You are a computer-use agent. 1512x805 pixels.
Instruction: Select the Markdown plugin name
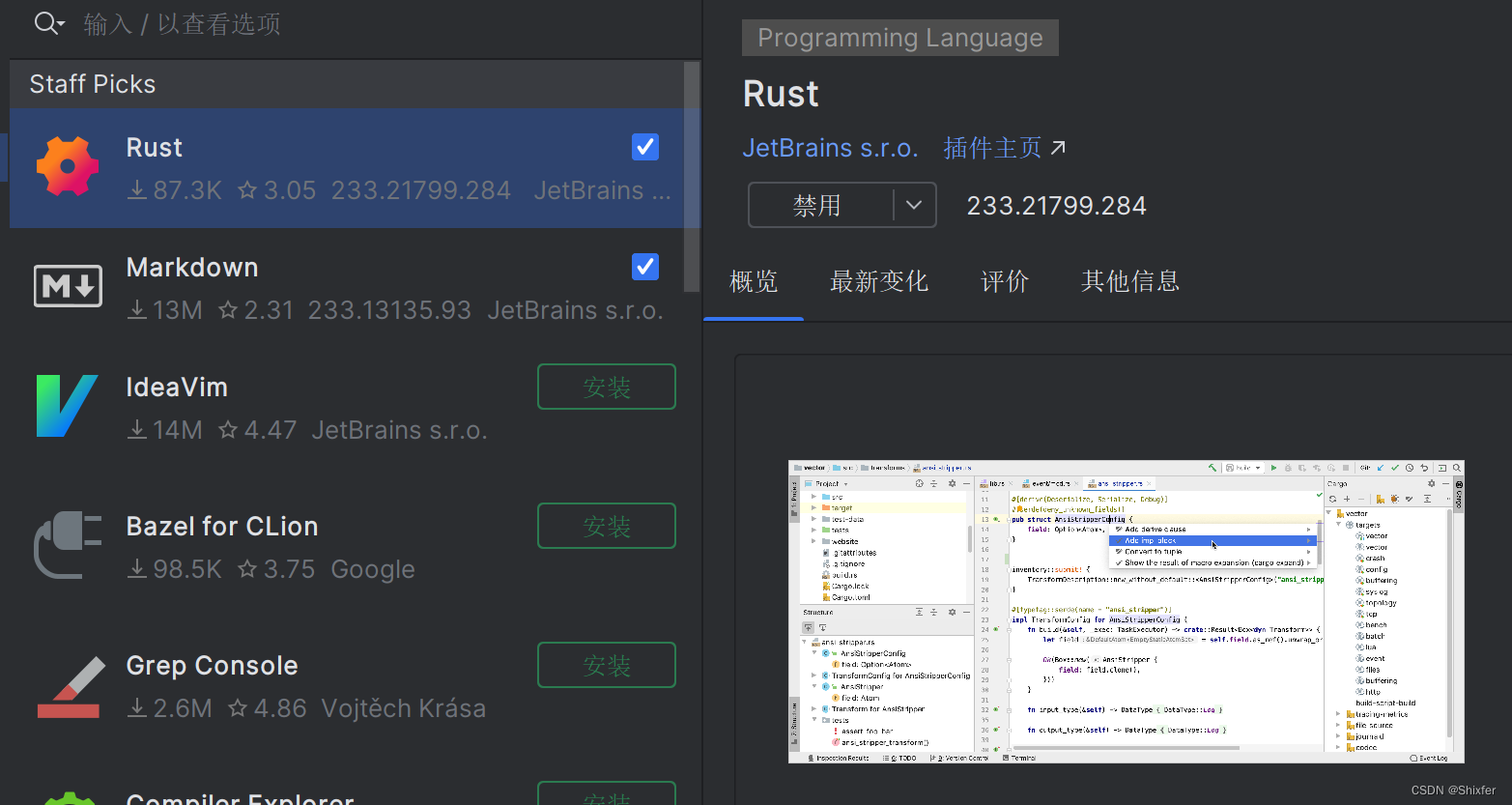pyautogui.click(x=192, y=268)
